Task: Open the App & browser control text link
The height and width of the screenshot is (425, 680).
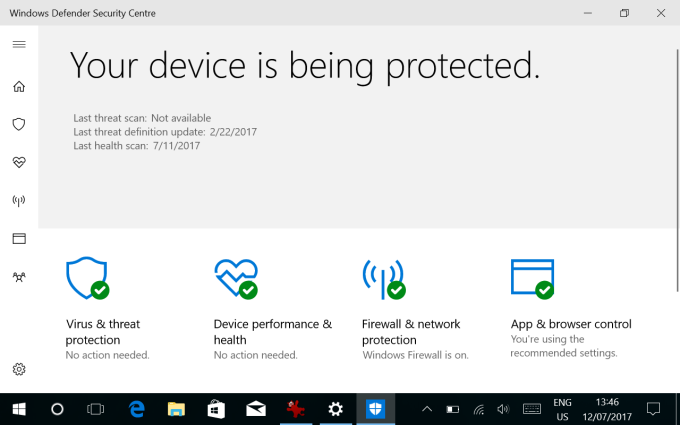Action: 571,324
